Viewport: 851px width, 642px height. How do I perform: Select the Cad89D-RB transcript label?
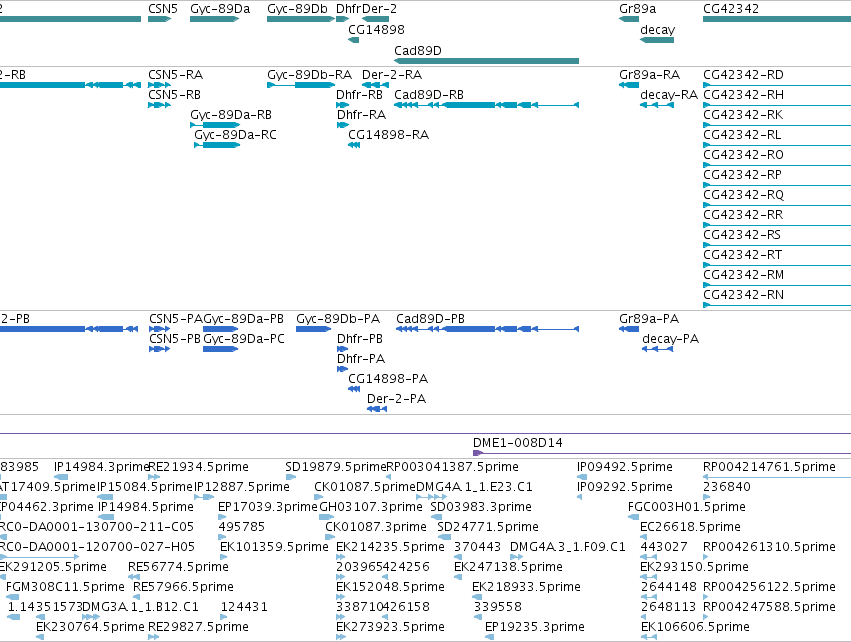click(x=429, y=94)
